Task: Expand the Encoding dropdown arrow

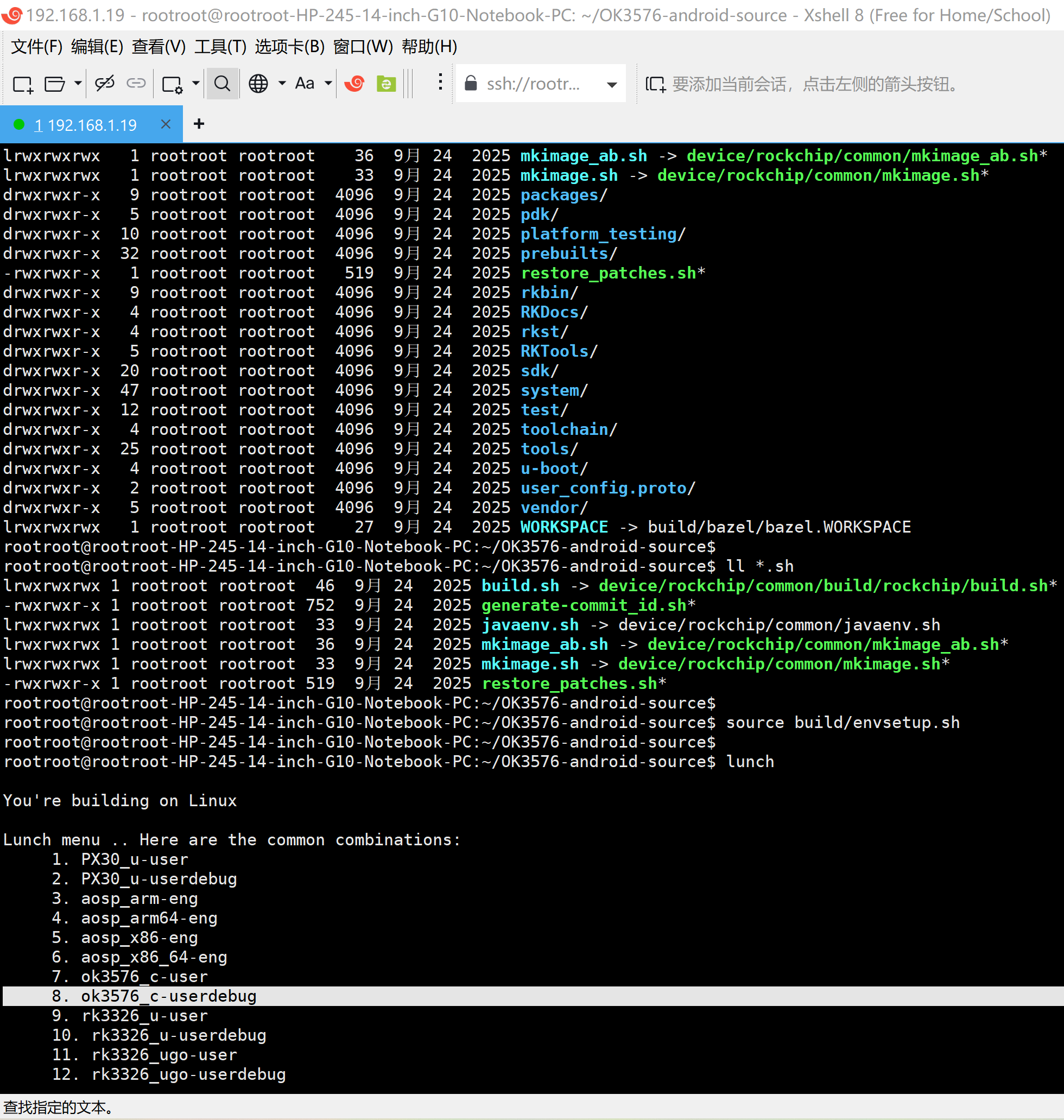Action: point(282,84)
